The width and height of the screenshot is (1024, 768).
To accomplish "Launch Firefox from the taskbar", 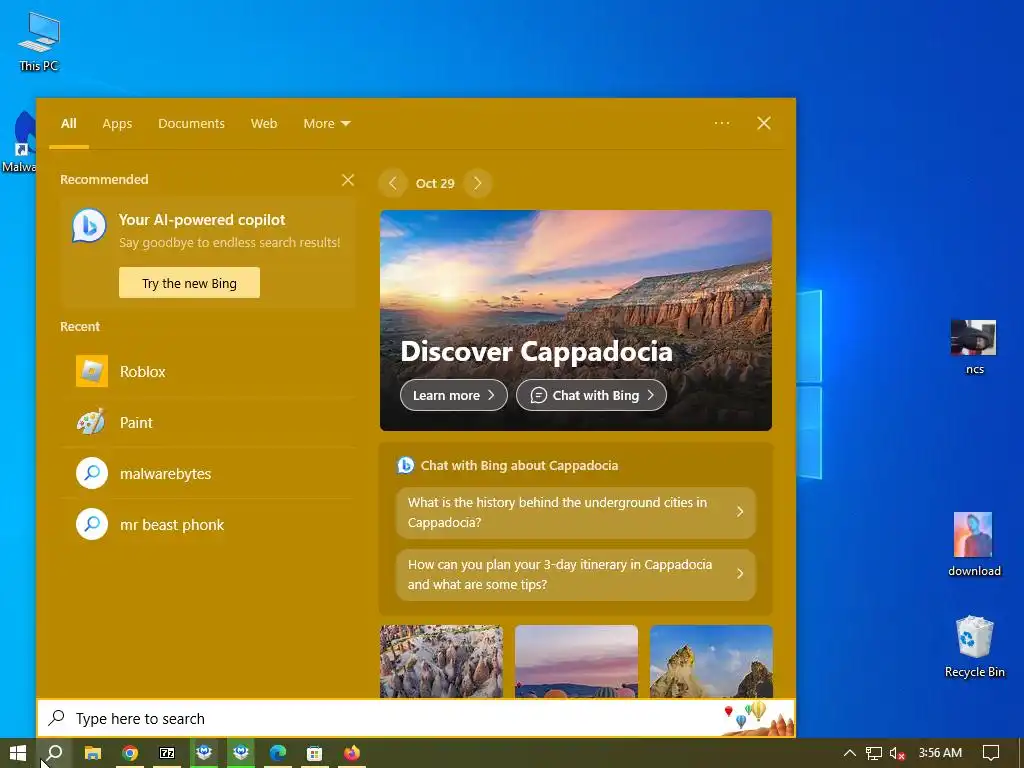I will (x=351, y=753).
